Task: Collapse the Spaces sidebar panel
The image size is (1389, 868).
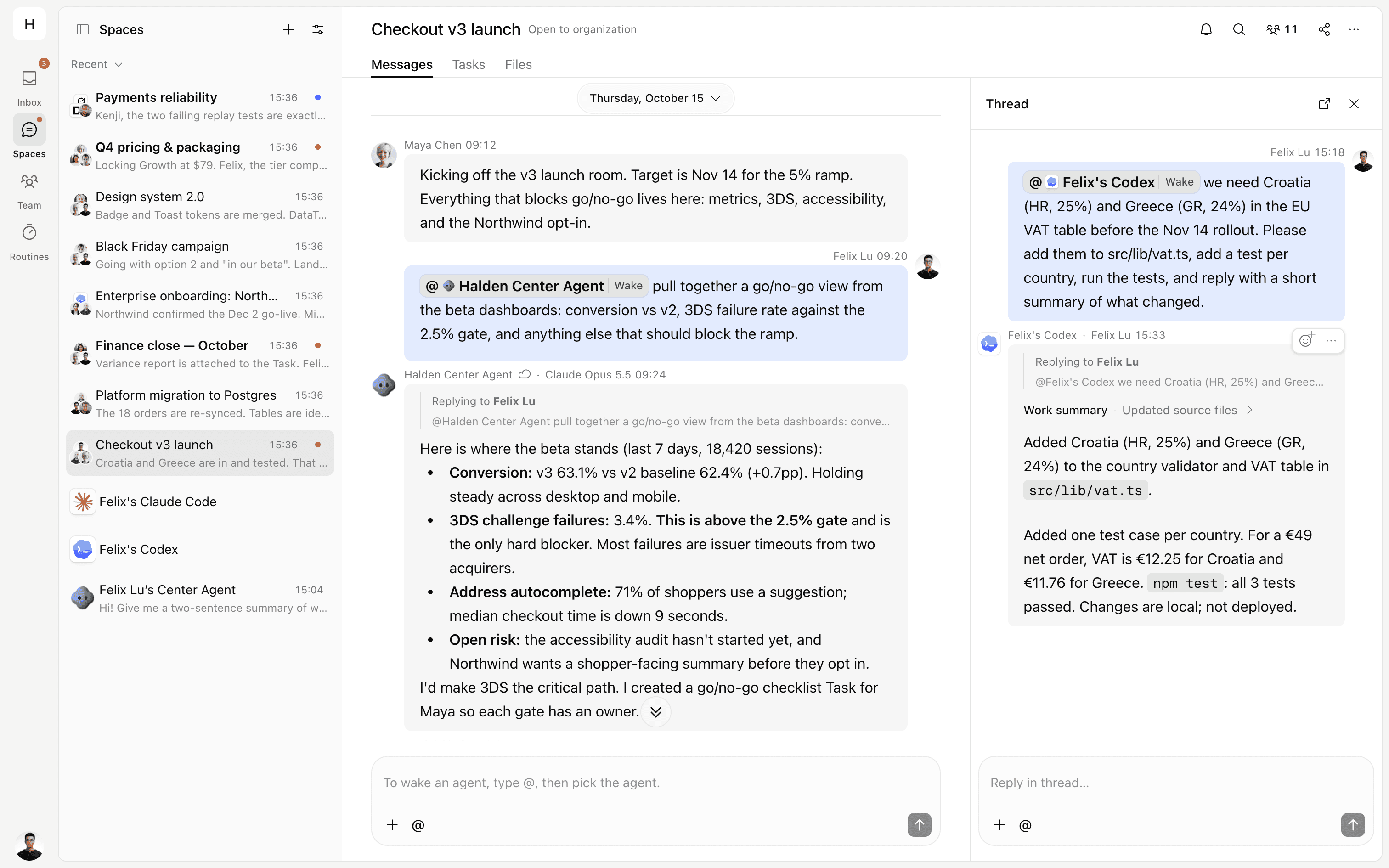Action: (x=83, y=29)
